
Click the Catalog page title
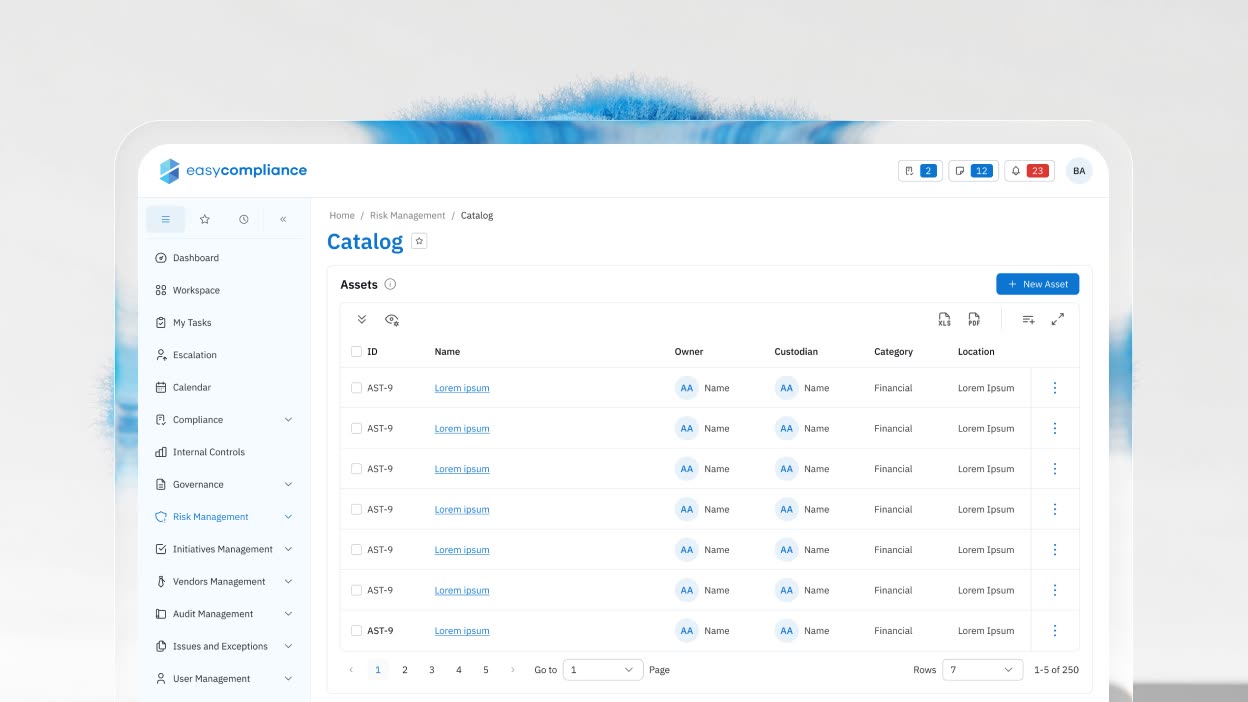click(365, 241)
